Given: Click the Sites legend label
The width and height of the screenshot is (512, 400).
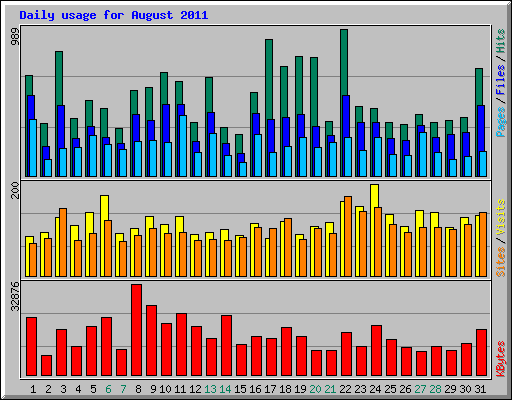Looking at the screenshot, I should click(x=501, y=262).
